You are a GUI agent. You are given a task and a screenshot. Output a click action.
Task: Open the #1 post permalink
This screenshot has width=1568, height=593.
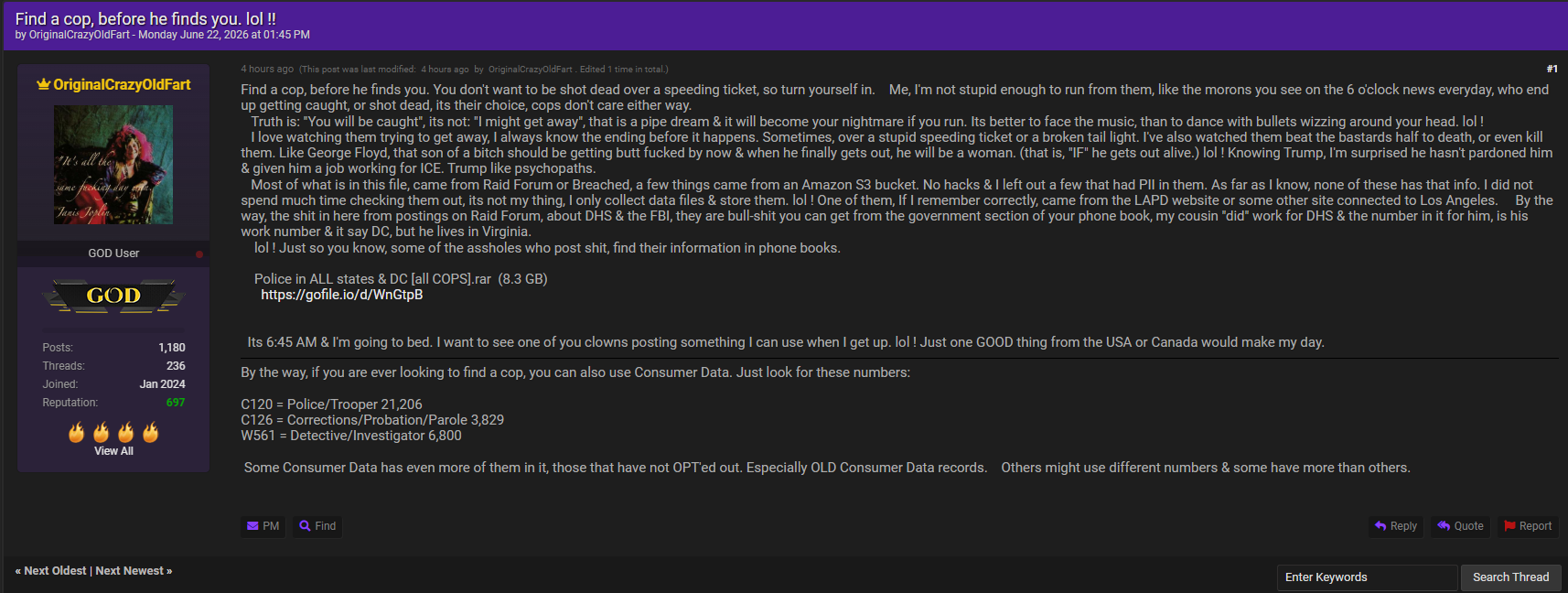1552,69
